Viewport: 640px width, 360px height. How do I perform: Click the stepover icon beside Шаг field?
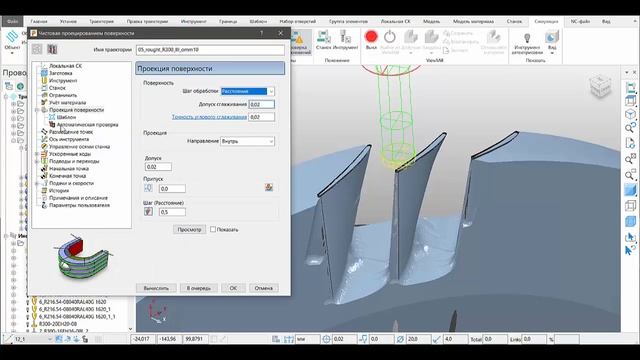pos(148,211)
